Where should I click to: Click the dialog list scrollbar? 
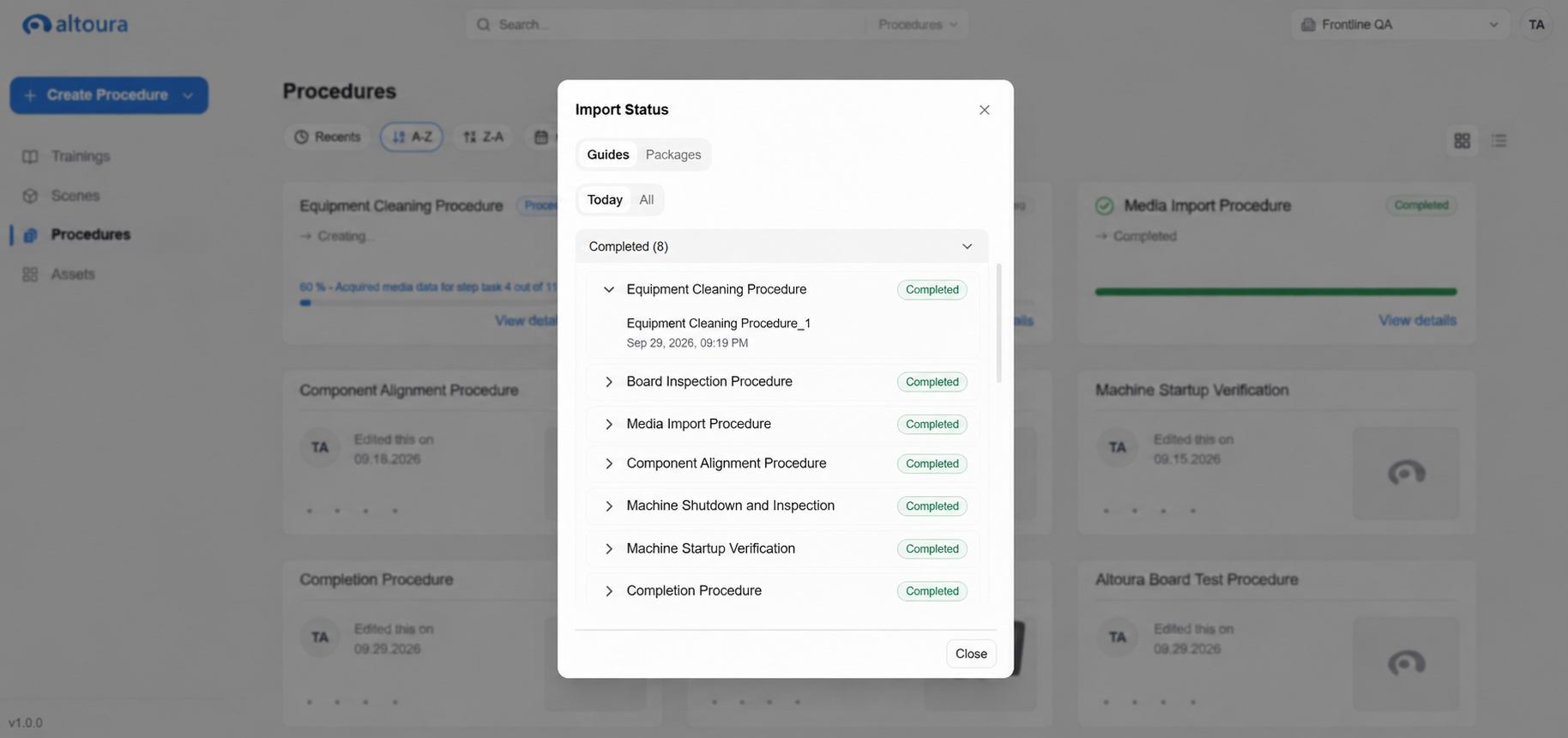999,323
